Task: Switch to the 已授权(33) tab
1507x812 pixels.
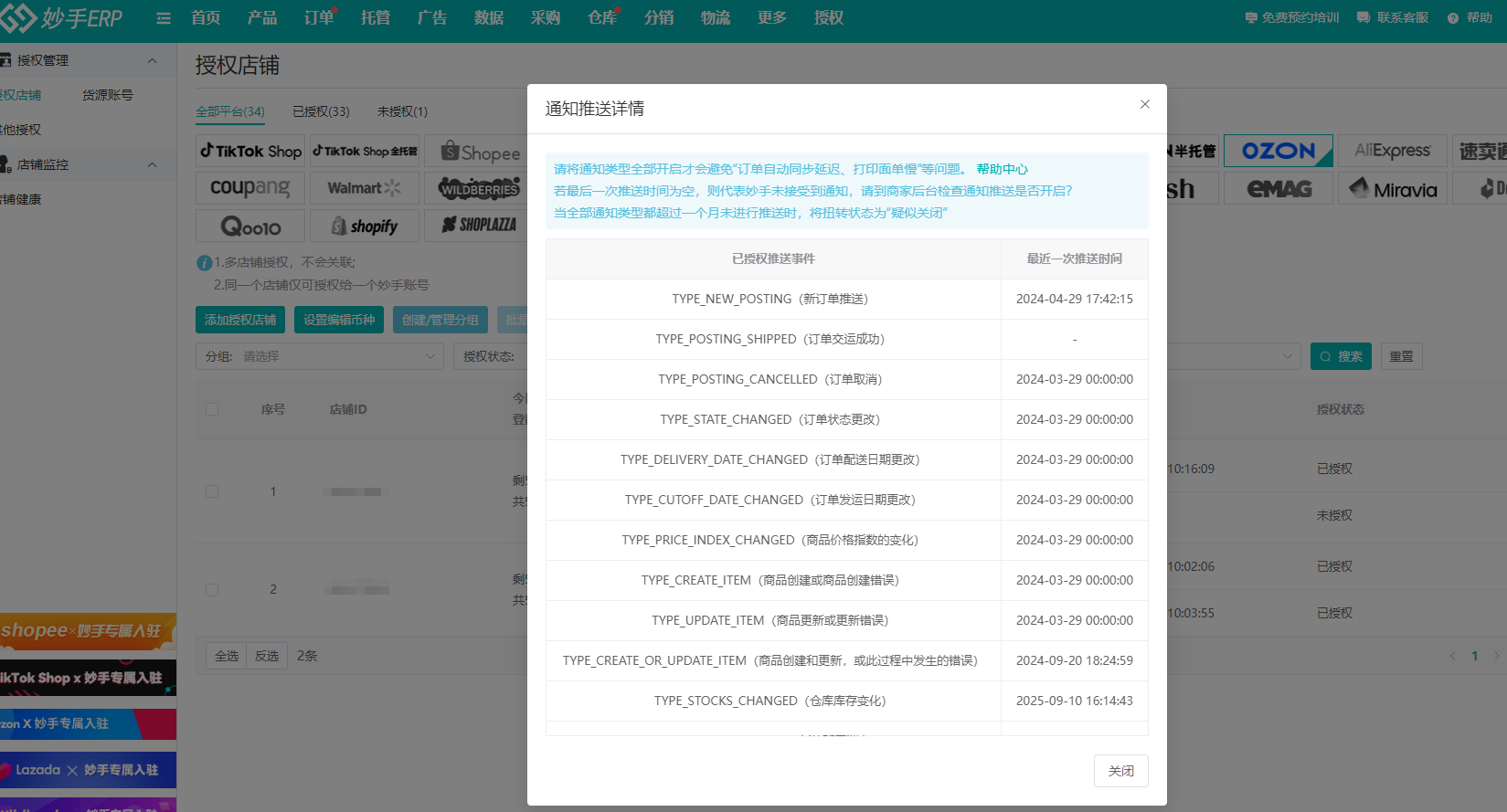Action: tap(321, 111)
